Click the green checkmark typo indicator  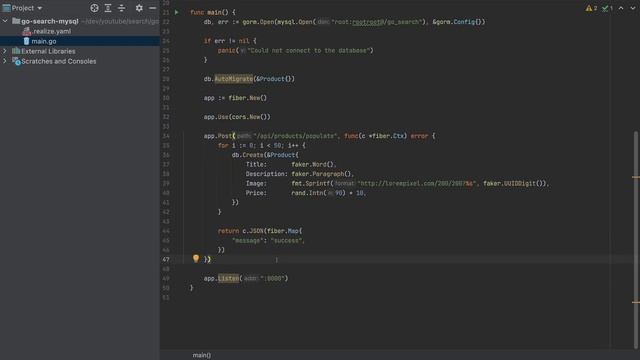(x=607, y=8)
